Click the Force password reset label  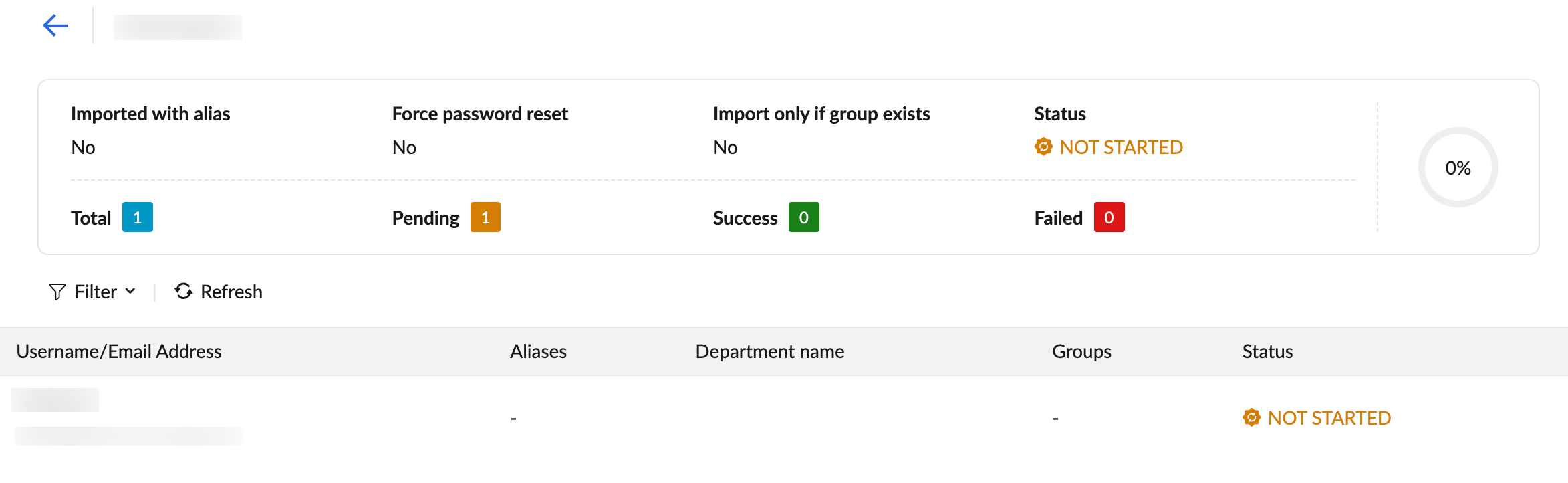click(x=480, y=114)
